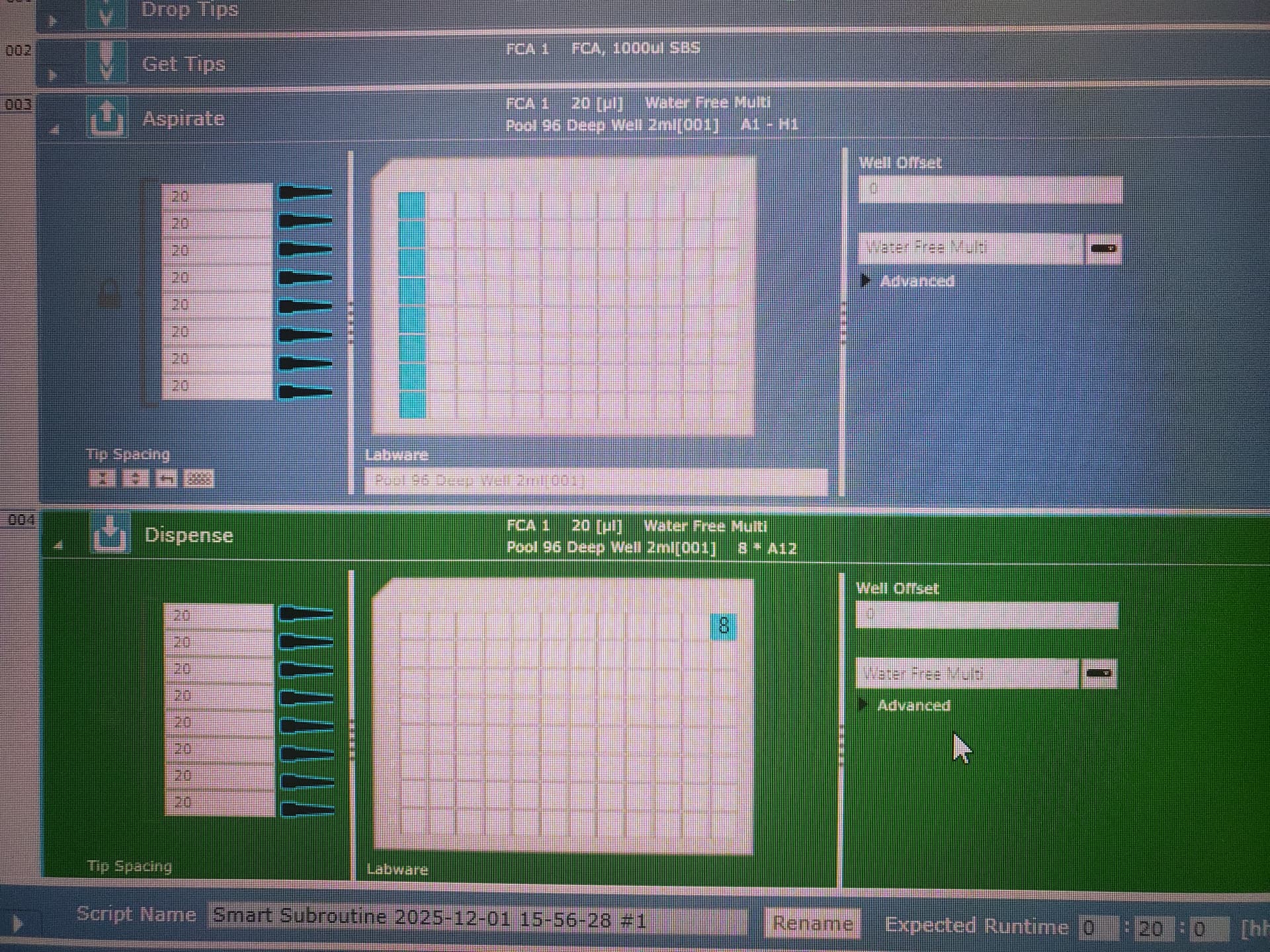Collapse the Aspirate step 003
Viewport: 1270px width, 952px height.
(x=56, y=130)
